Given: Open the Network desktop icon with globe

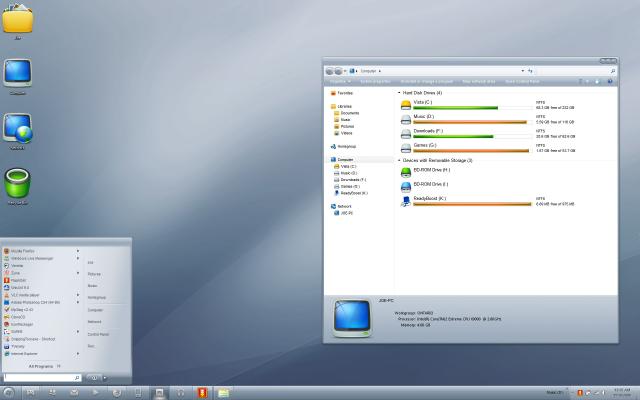Looking at the screenshot, I should click(x=18, y=128).
